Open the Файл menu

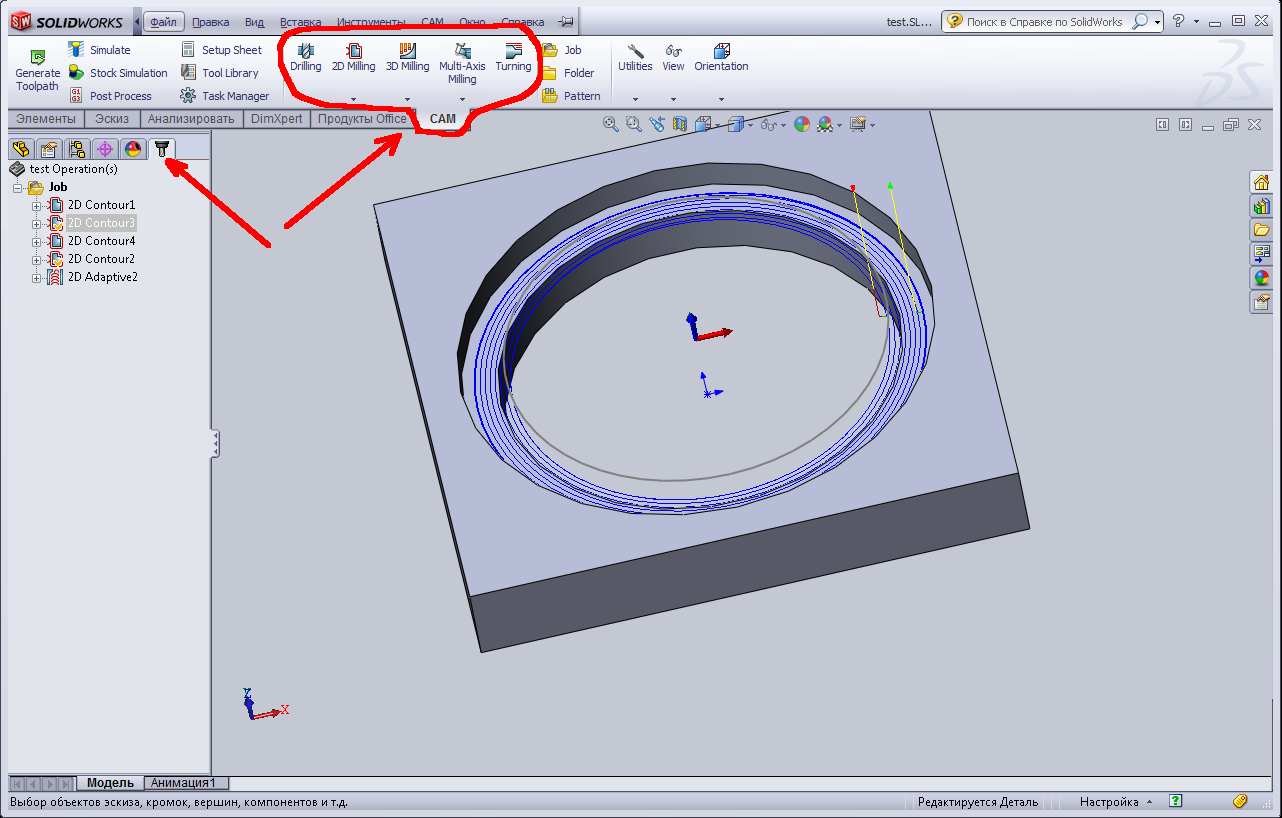click(x=163, y=22)
